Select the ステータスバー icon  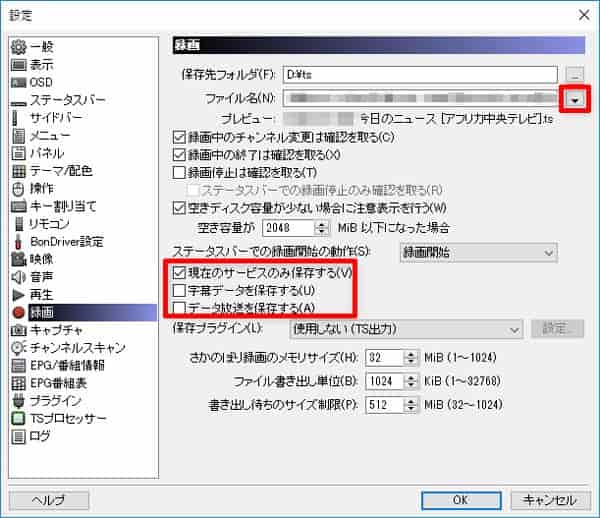(18, 103)
